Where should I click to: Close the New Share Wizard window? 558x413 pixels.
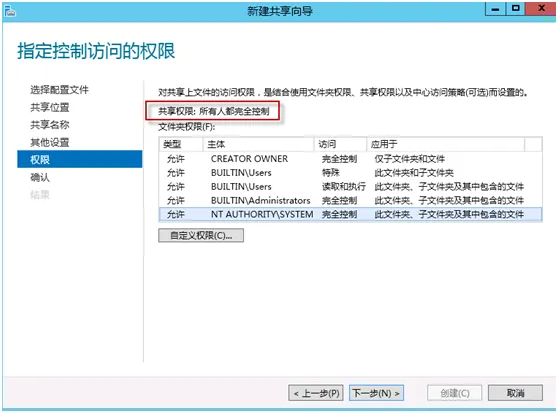[x=541, y=9]
